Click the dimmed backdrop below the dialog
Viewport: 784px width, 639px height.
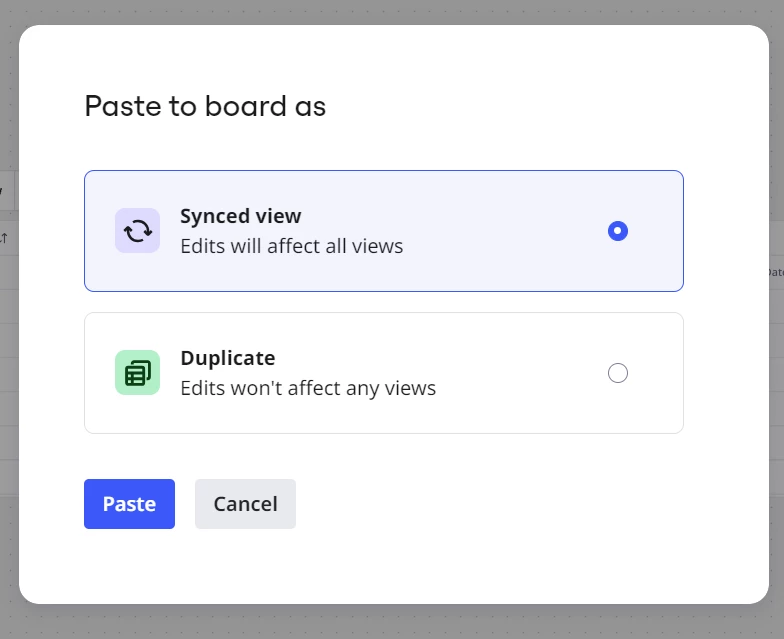pyautogui.click(x=392, y=622)
